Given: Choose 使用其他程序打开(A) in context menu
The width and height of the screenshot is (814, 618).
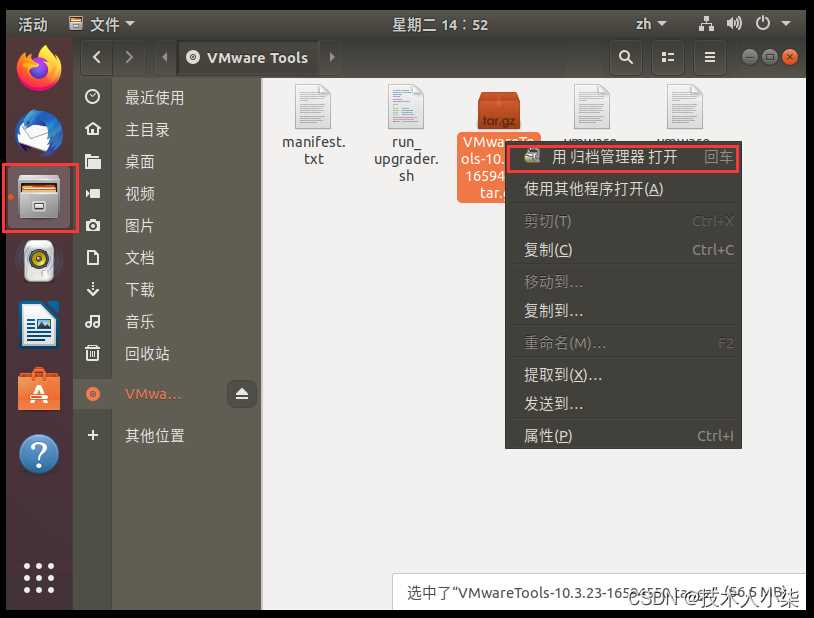Looking at the screenshot, I should point(623,189).
